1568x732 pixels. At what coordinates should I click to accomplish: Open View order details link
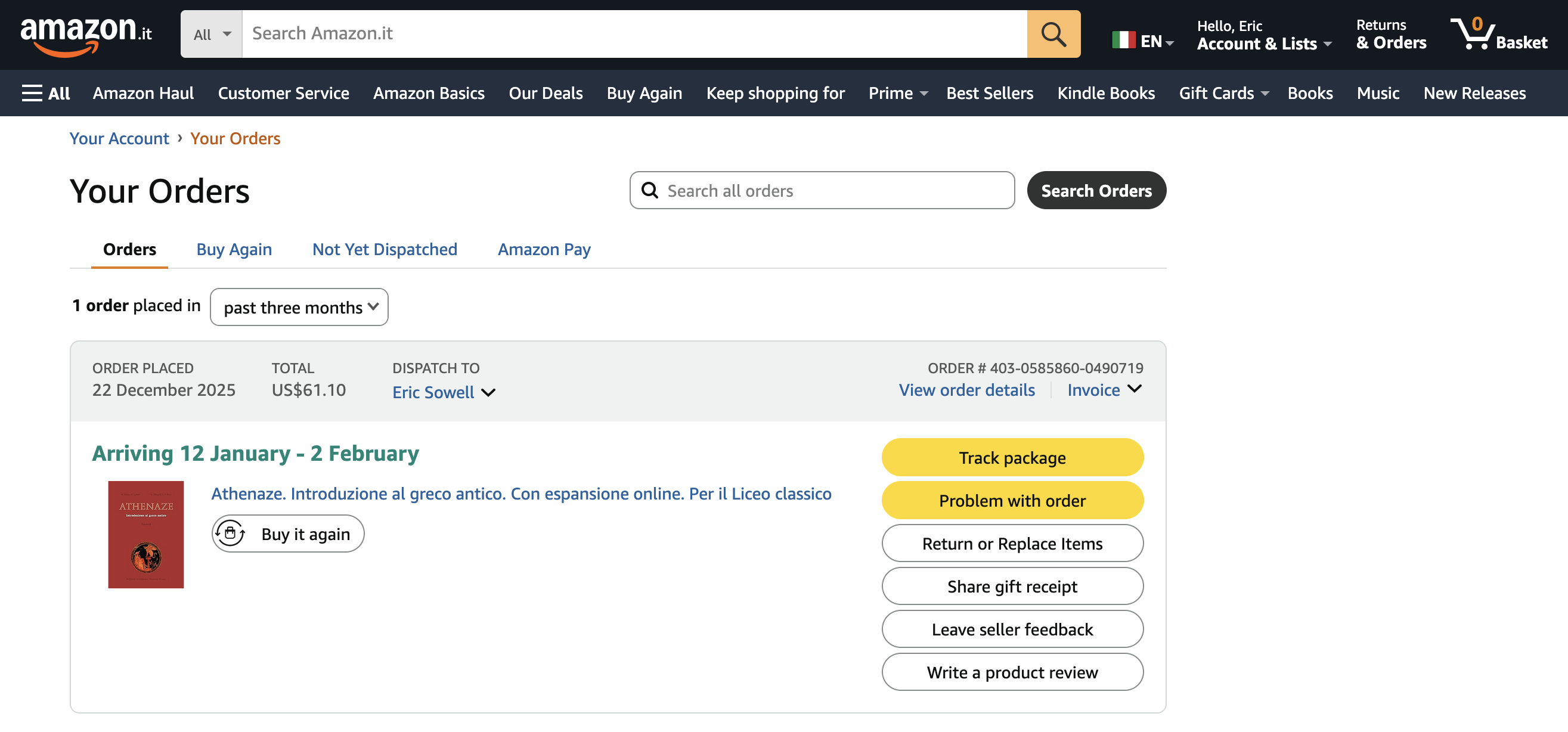966,390
